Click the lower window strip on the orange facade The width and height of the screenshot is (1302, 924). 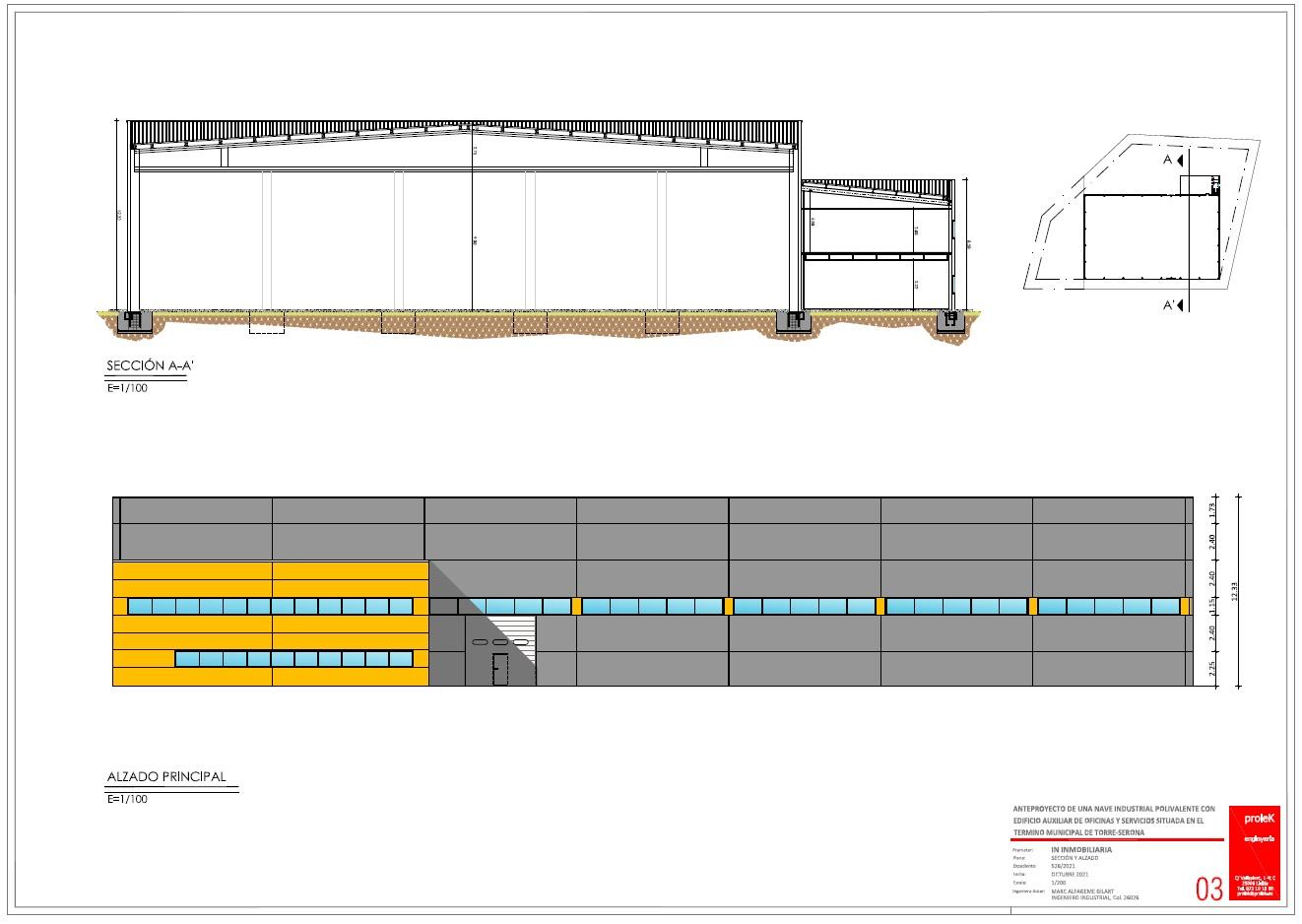pyautogui.click(x=293, y=659)
